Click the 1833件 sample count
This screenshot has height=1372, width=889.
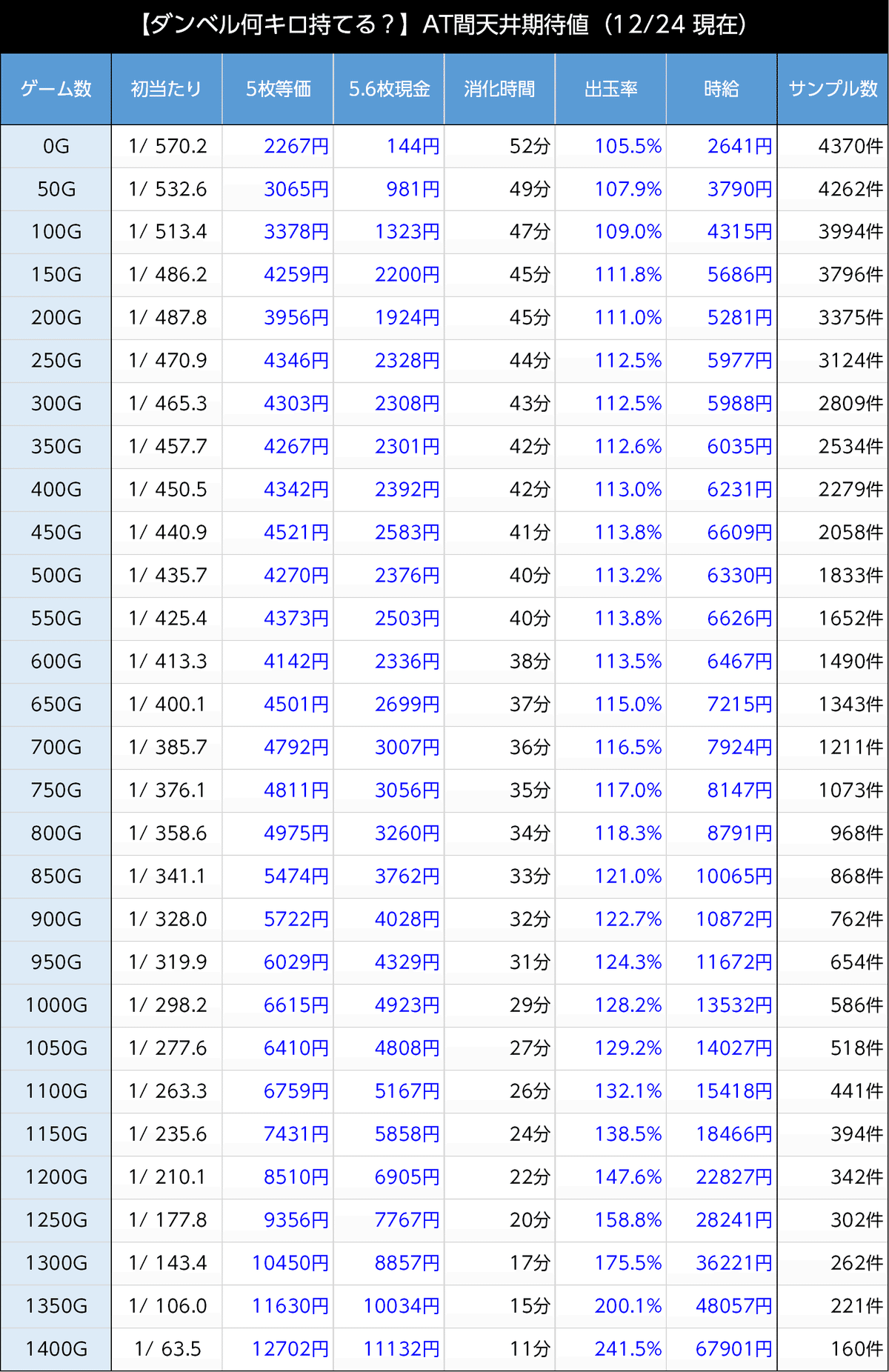(850, 576)
